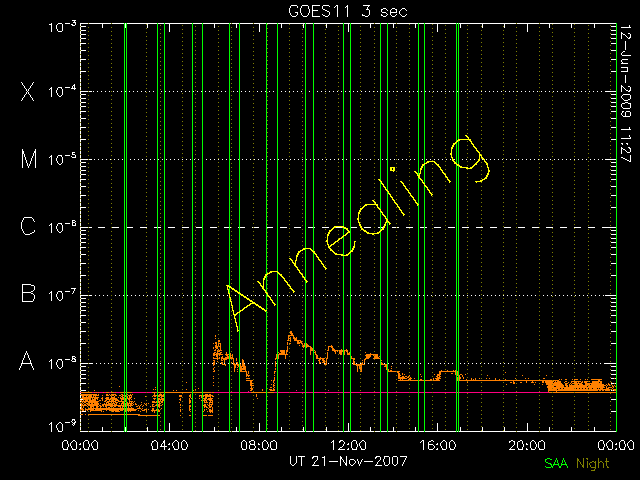
Task: Click the 12-Jun-2009 11:27 timestamp
Action: click(x=625, y=93)
